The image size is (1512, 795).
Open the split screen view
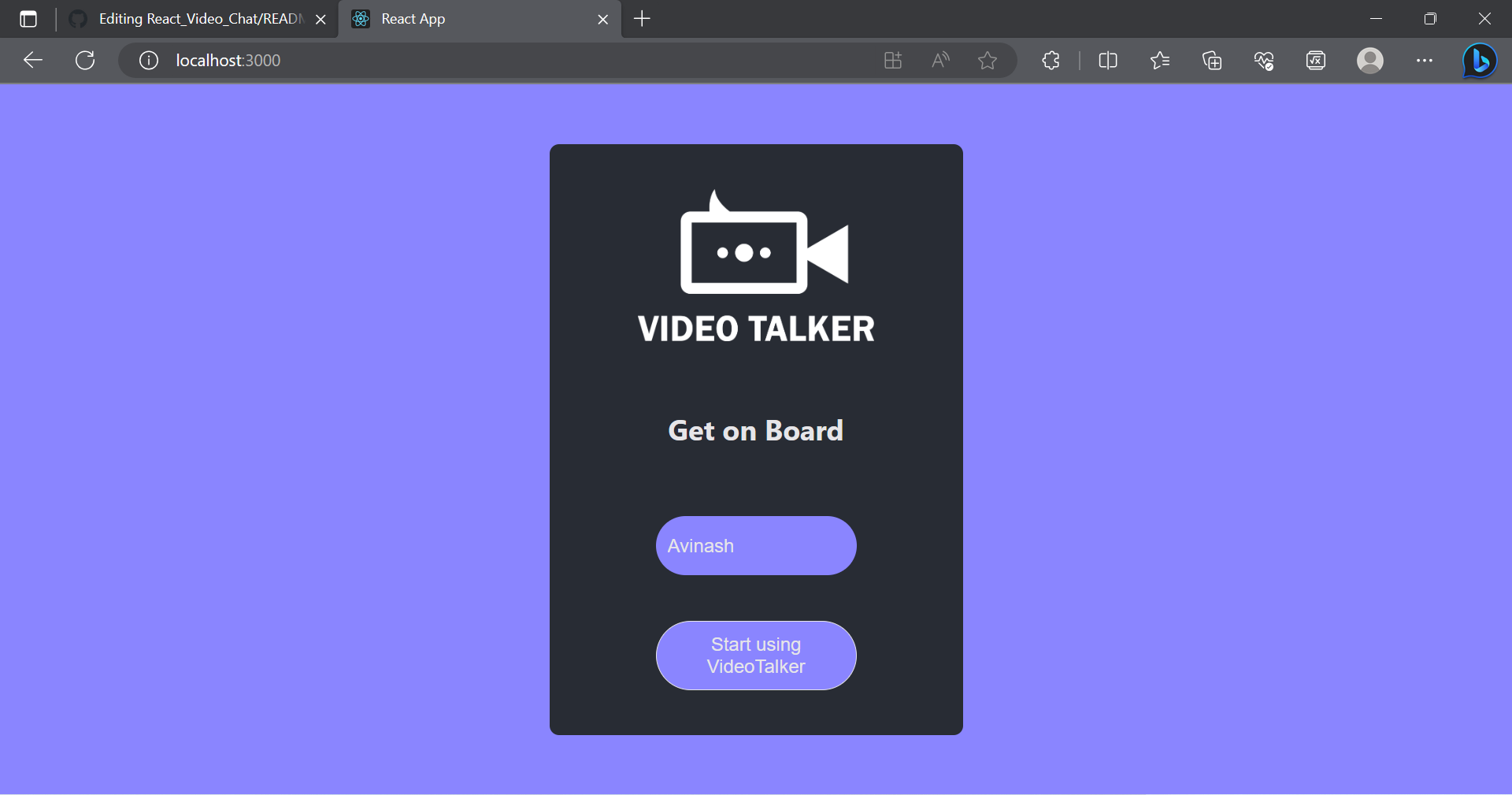coord(1107,61)
